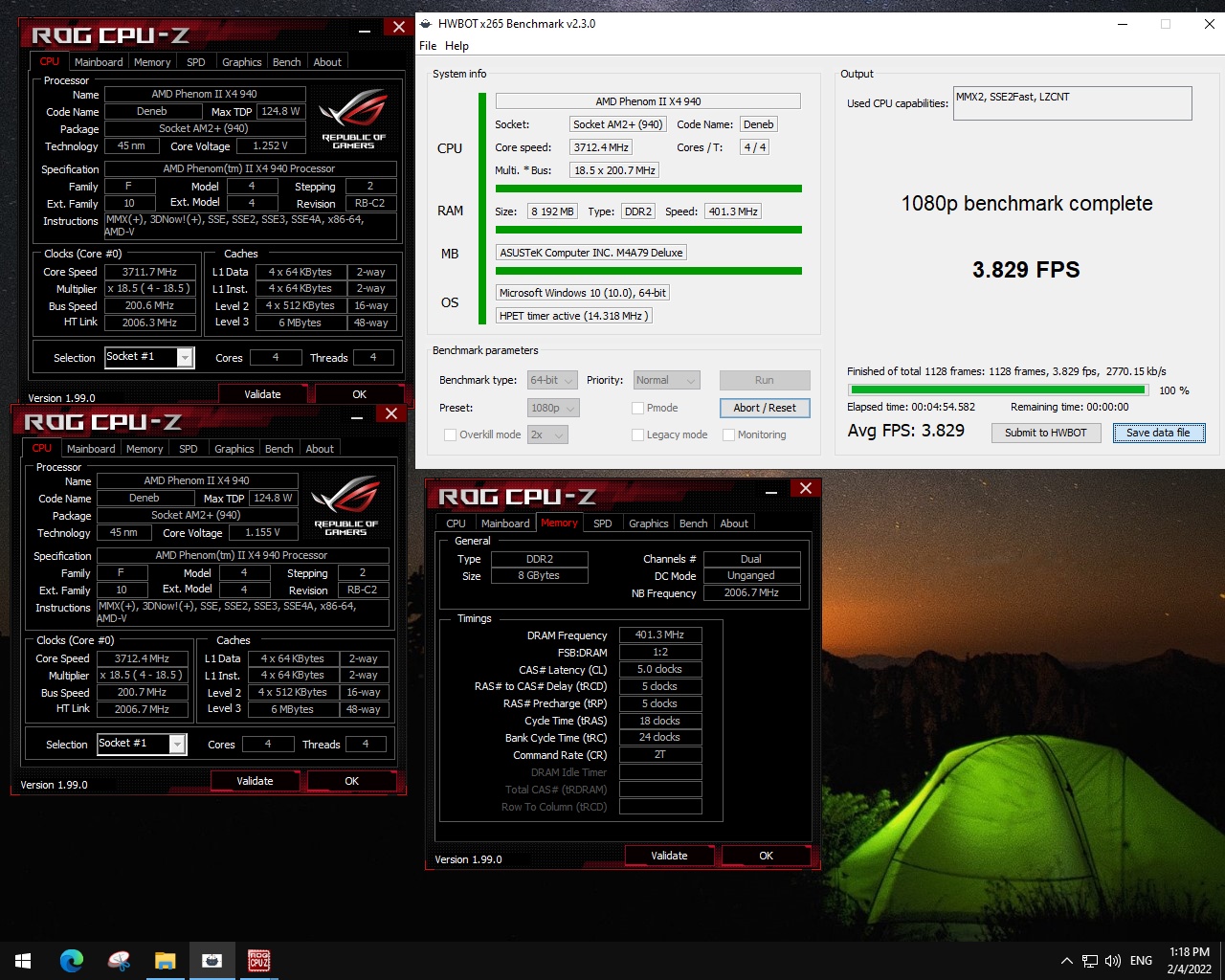Open About tab in CPU-Z showing 1.252 V
The image size is (1225, 980).
click(x=327, y=62)
